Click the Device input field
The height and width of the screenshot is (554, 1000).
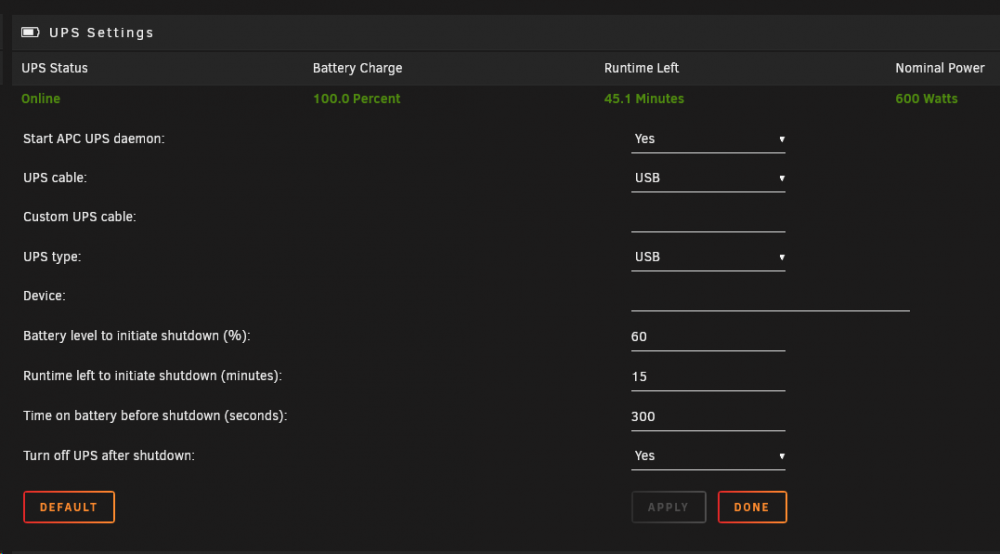click(x=770, y=297)
